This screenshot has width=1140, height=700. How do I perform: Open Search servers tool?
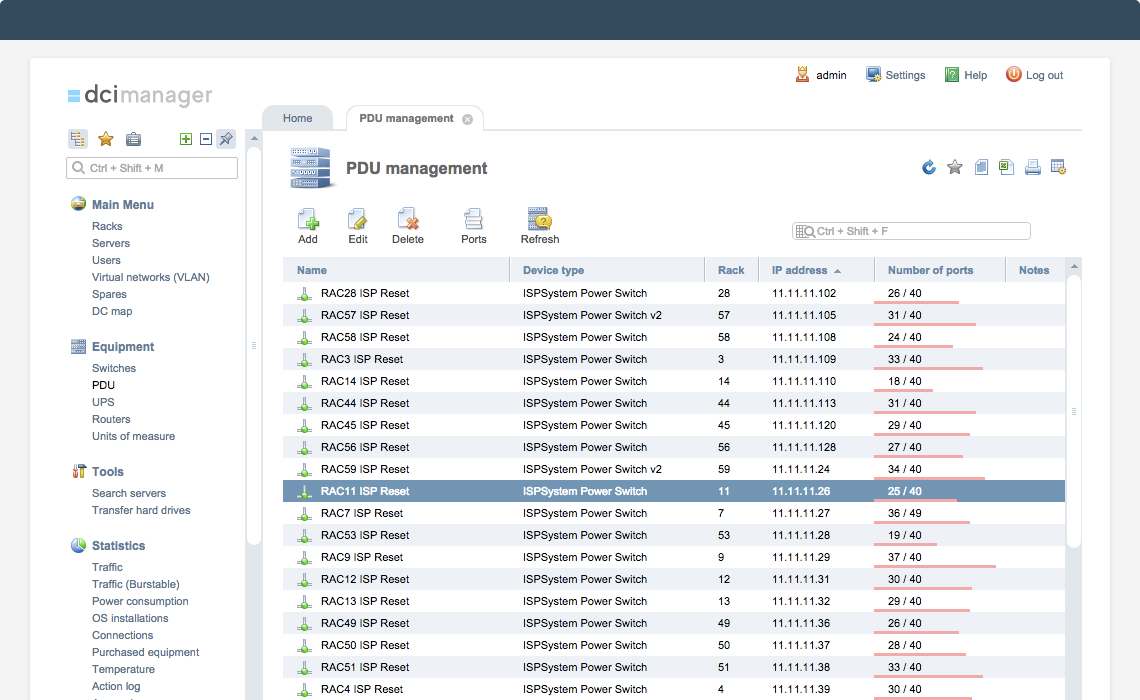[x=129, y=493]
